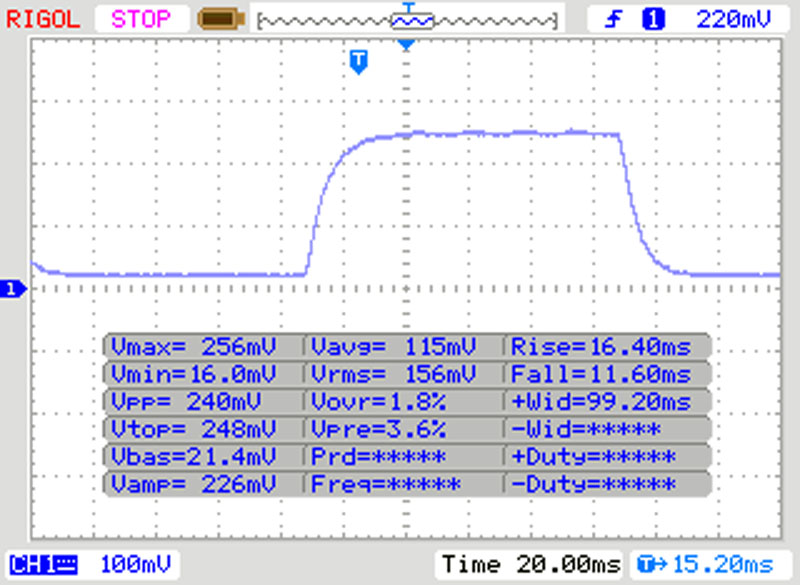Click the Vamp= 226mV measurement

coord(194,485)
